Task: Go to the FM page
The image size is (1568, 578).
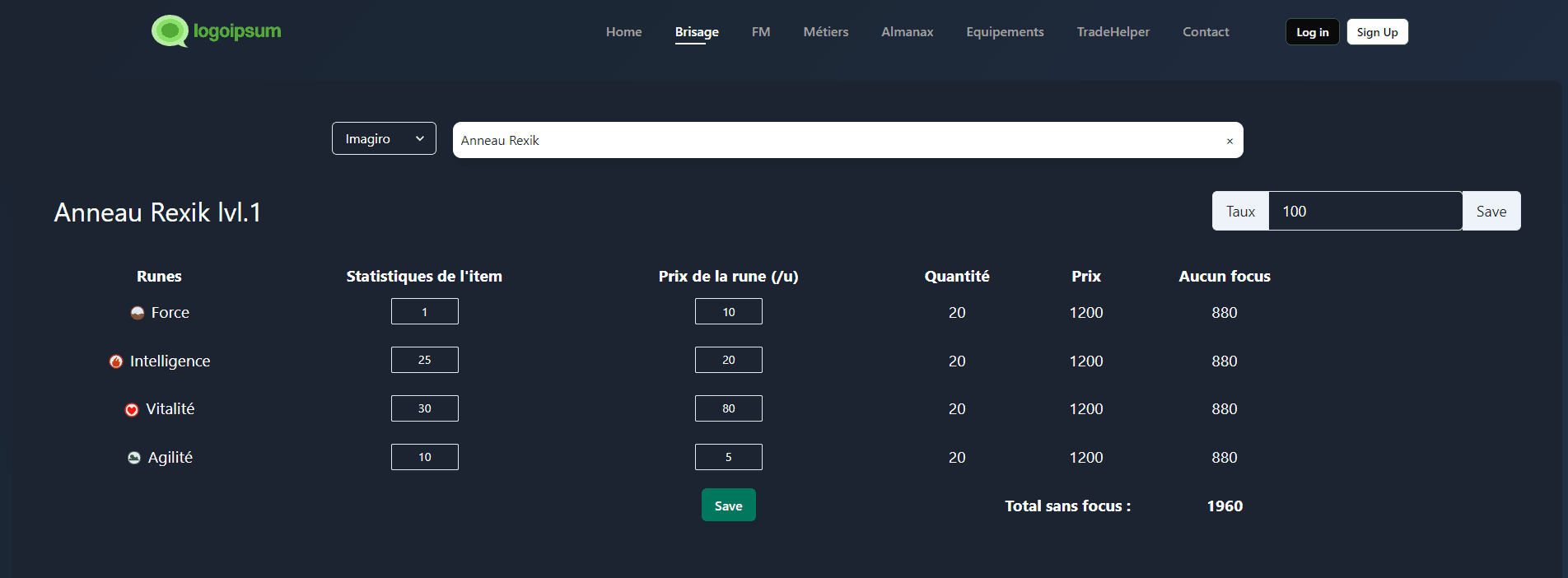Action: point(760,32)
